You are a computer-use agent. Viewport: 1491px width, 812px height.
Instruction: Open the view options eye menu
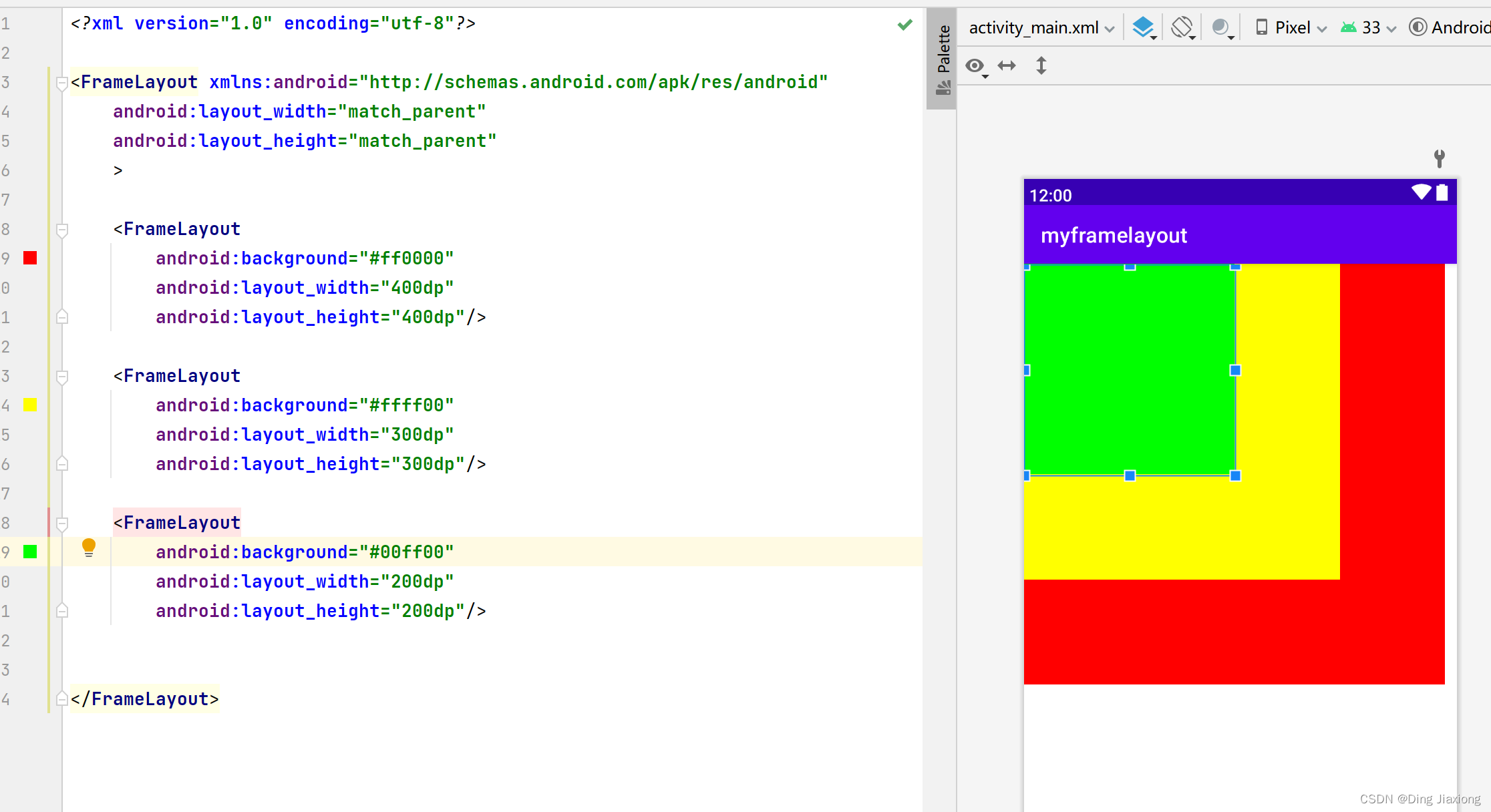976,66
